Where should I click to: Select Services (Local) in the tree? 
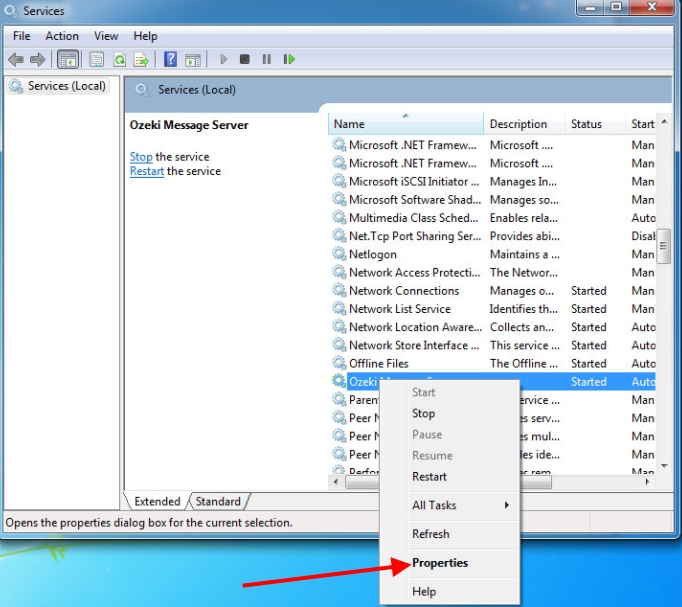[x=66, y=86]
